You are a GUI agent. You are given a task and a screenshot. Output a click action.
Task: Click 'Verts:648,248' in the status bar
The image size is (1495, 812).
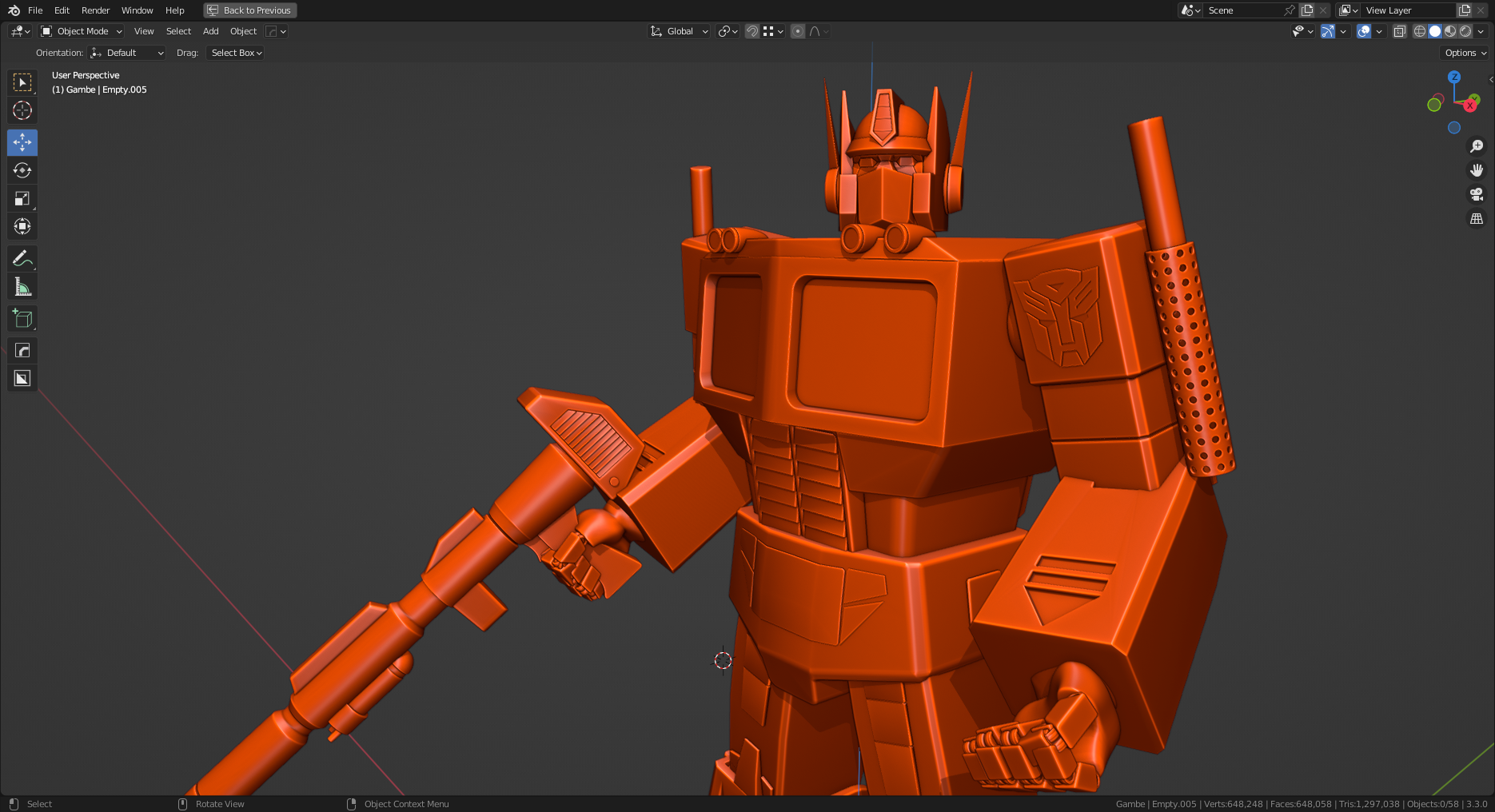1234,804
